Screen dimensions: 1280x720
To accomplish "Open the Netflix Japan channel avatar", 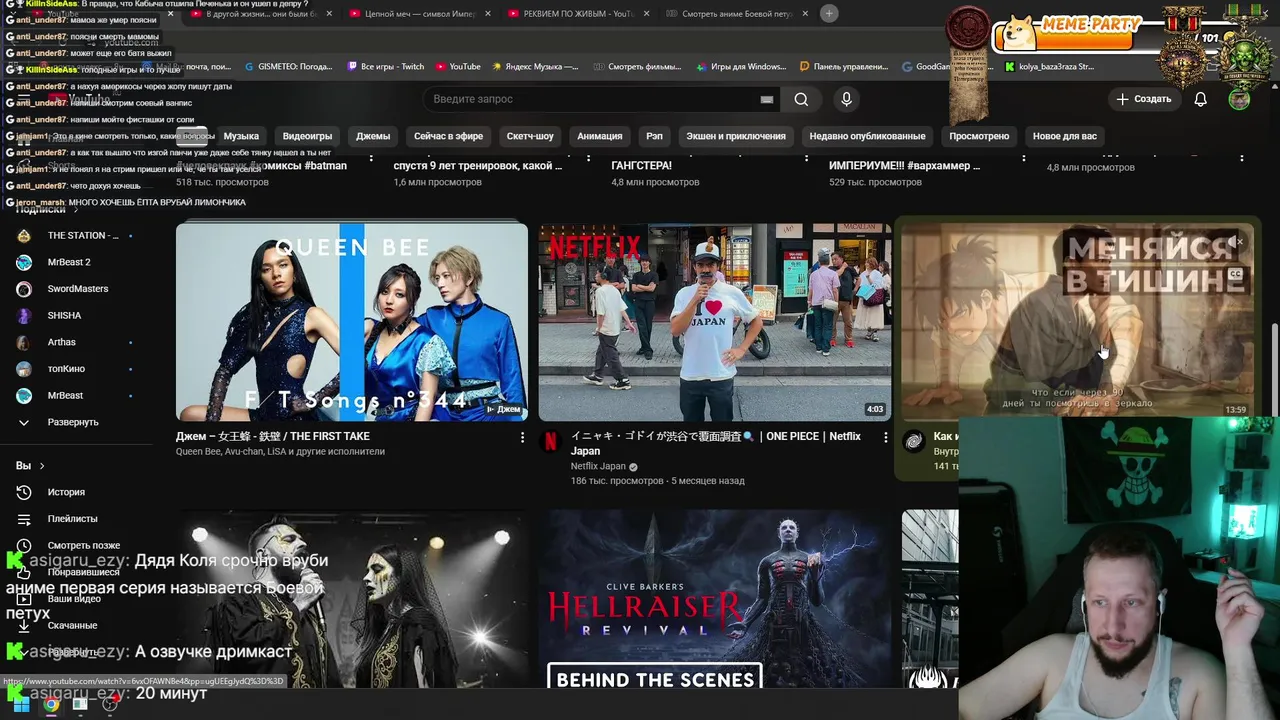I will click(551, 441).
